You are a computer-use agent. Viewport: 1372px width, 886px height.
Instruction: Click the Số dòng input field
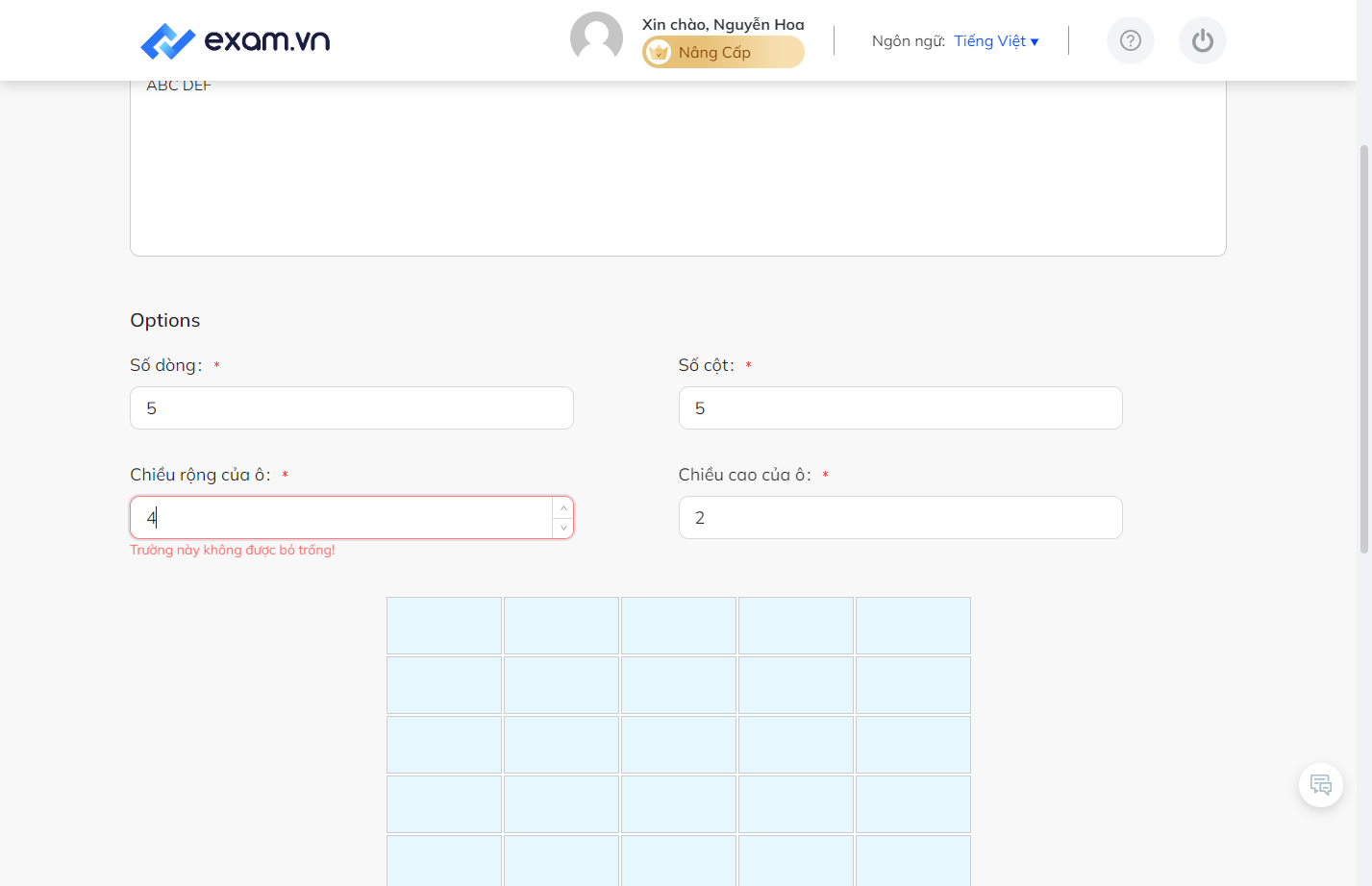pyautogui.click(x=352, y=408)
